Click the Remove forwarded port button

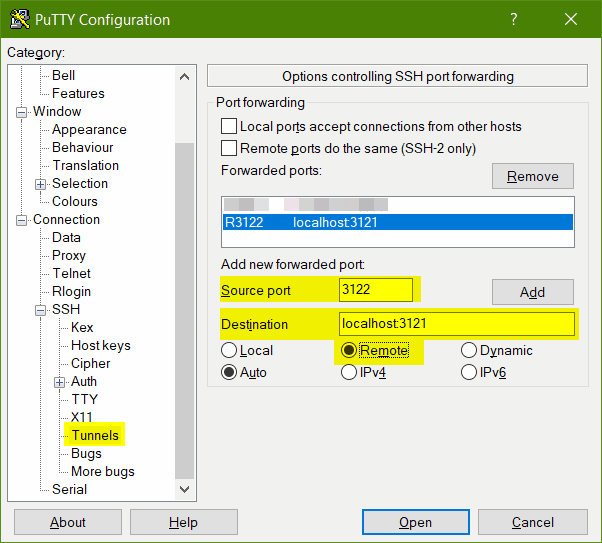click(x=532, y=176)
